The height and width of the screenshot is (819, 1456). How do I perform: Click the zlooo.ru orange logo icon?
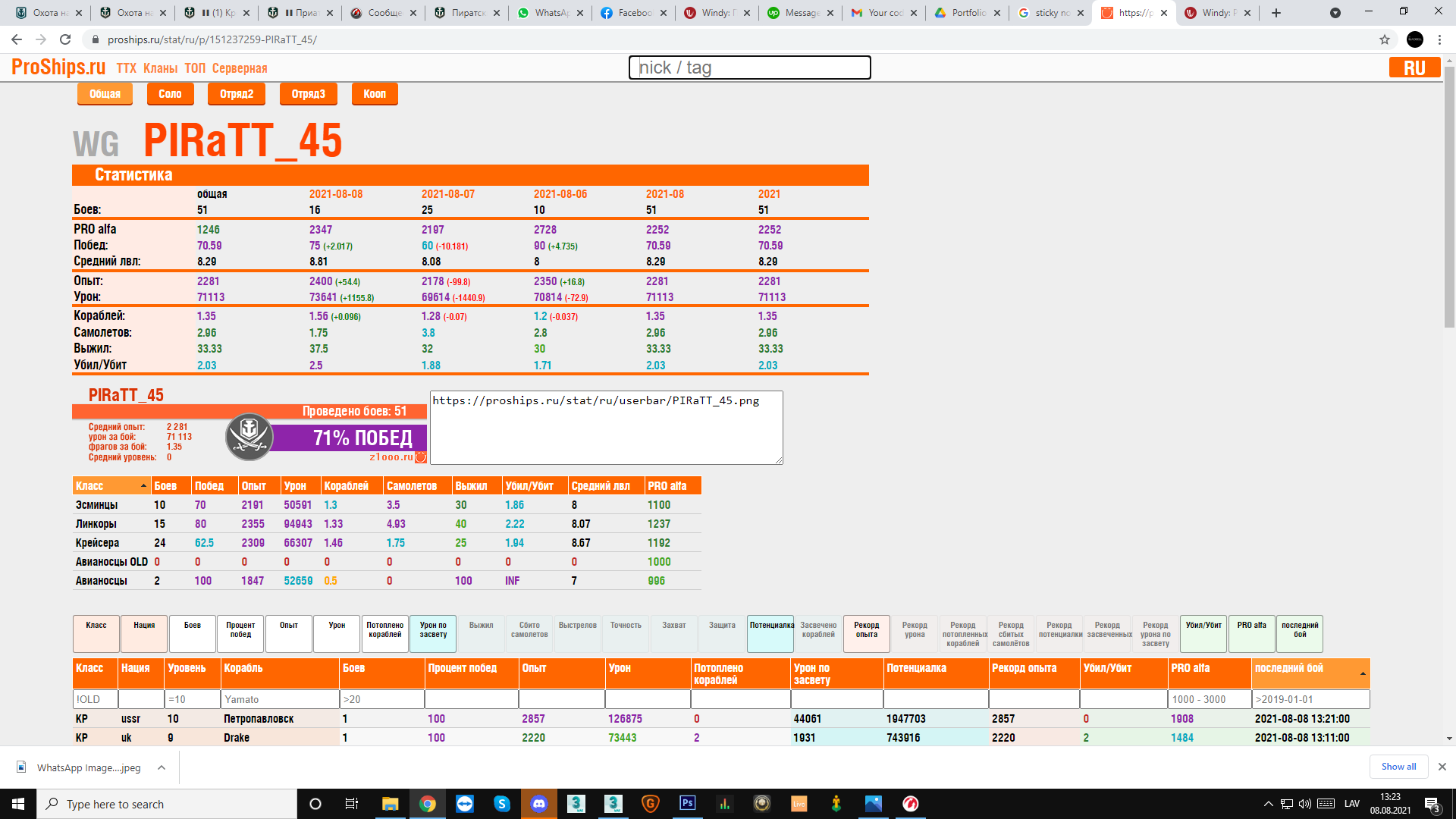point(421,457)
